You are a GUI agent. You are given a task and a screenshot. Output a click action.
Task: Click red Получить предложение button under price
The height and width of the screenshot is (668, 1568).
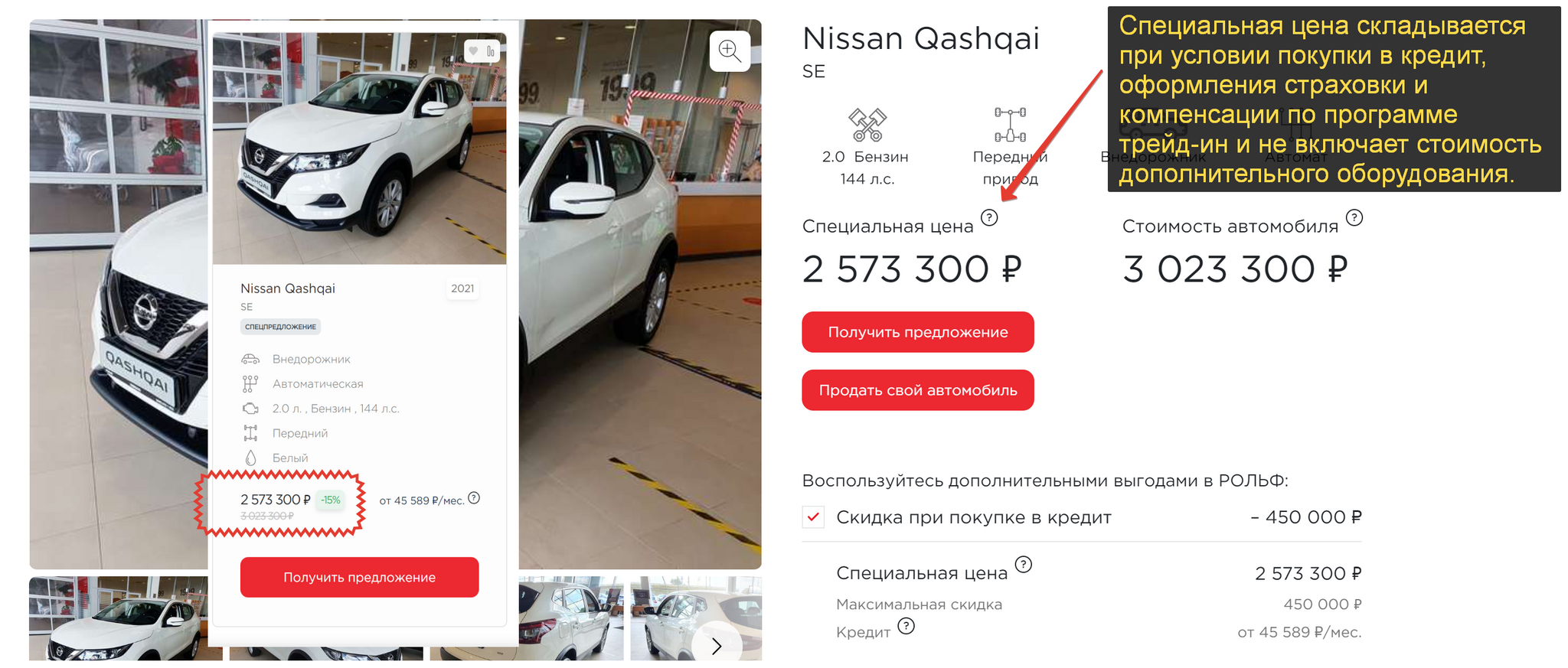coord(918,332)
